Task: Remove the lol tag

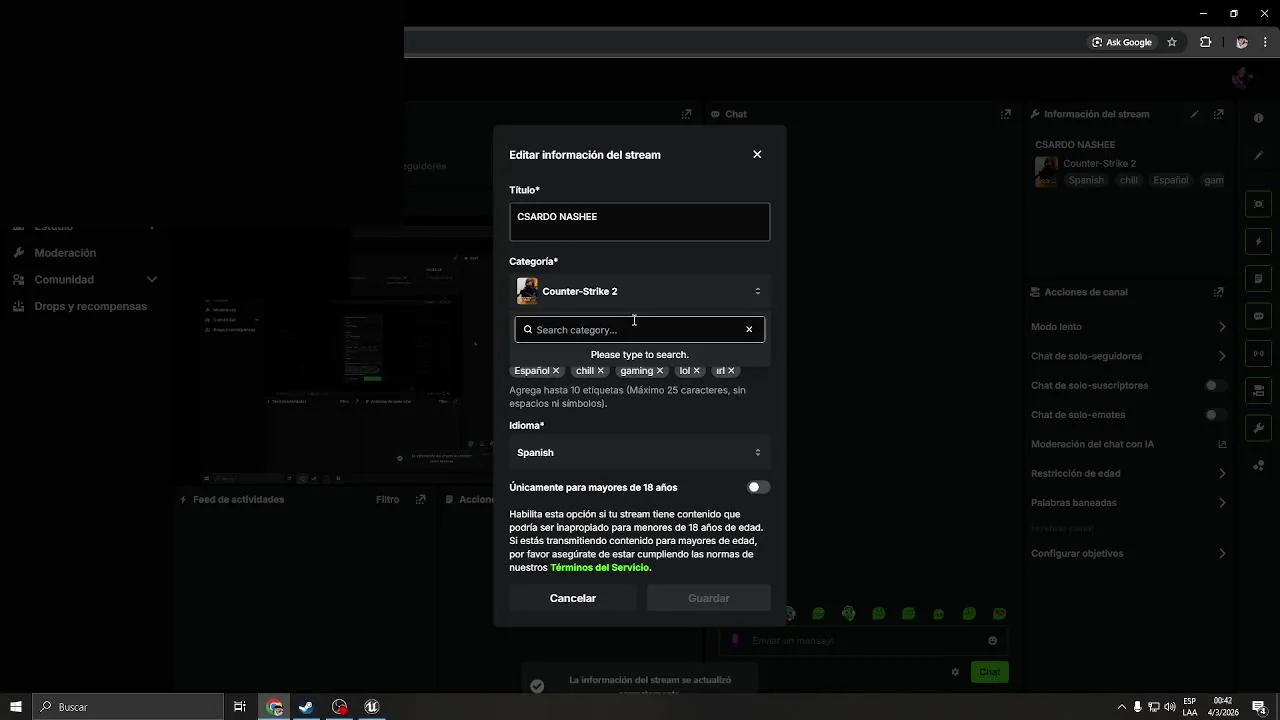Action: point(697,371)
